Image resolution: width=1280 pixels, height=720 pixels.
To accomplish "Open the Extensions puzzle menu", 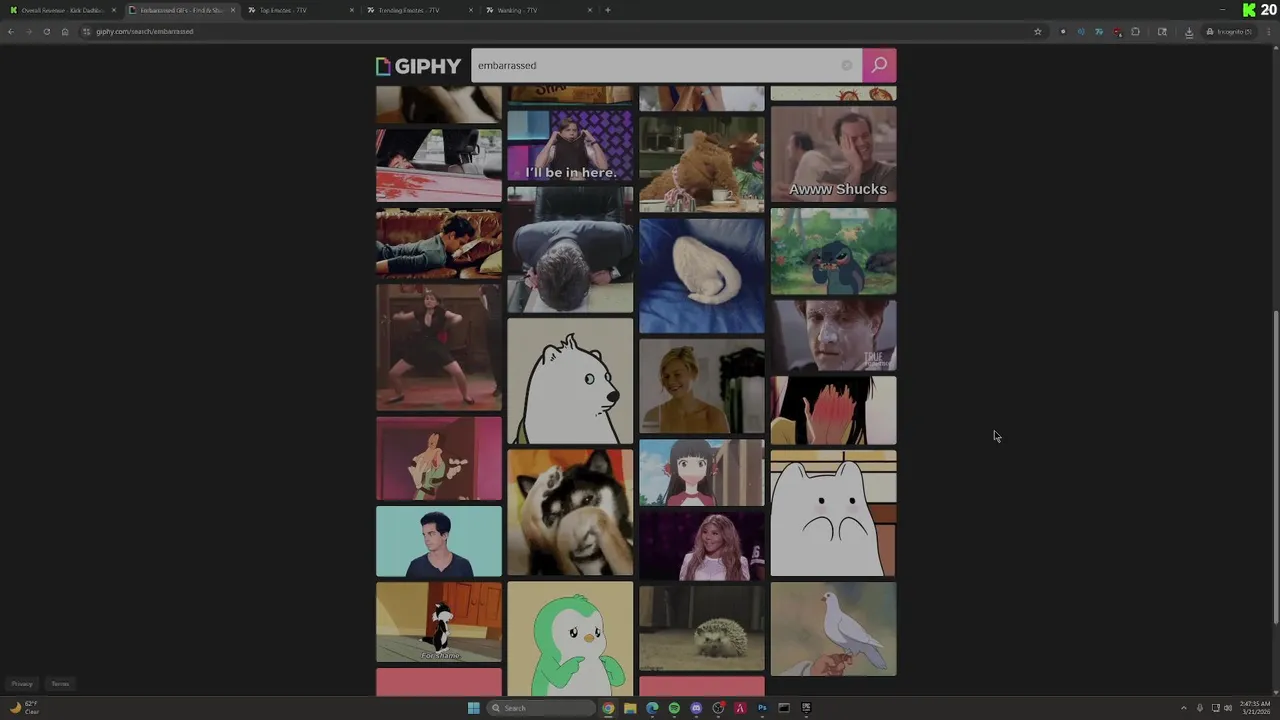I will pyautogui.click(x=1135, y=31).
